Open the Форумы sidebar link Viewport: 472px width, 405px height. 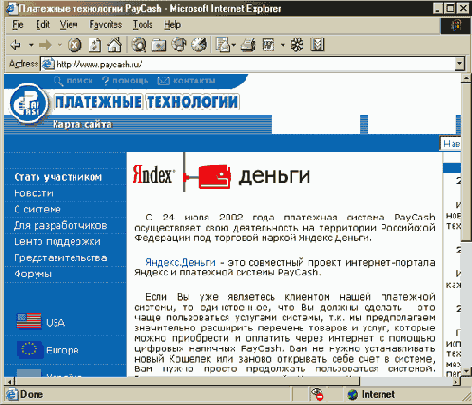tap(33, 274)
